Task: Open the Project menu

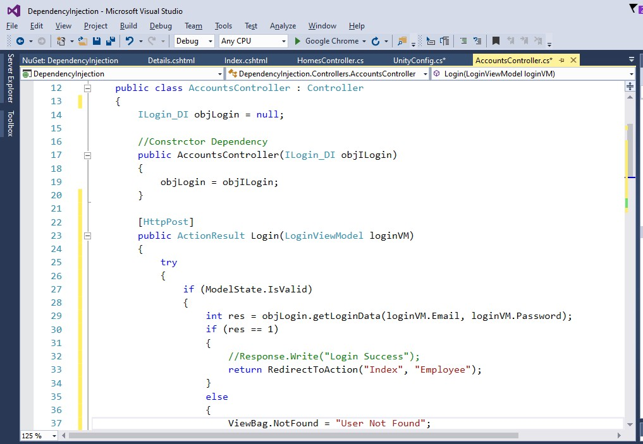Action: (96, 26)
